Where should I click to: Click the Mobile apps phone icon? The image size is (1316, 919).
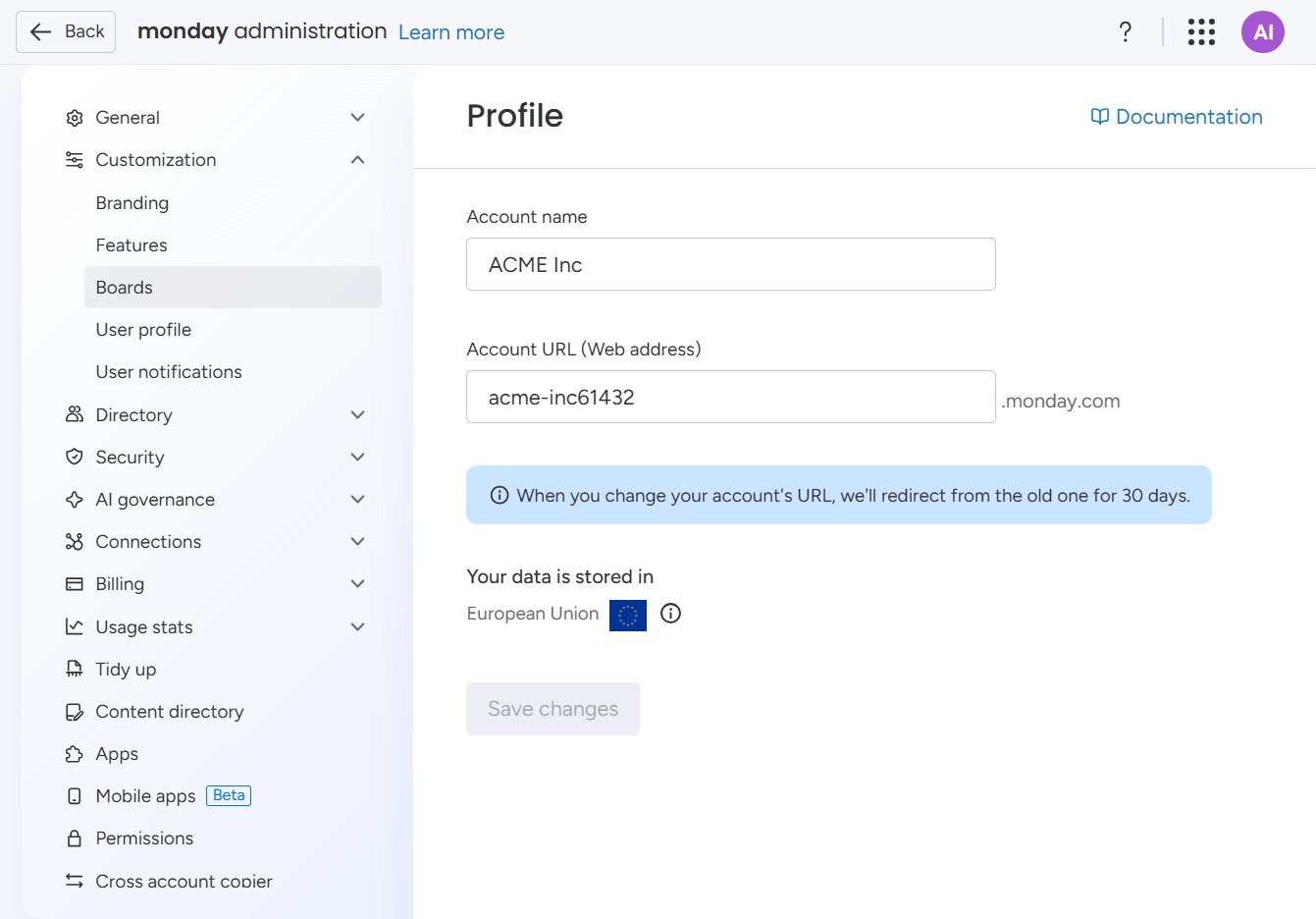tap(74, 796)
